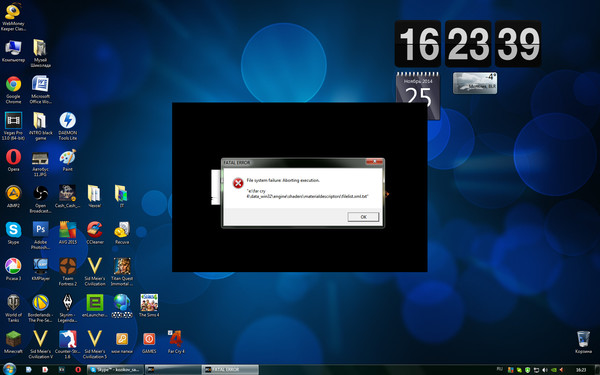
Task: Launch The Sims 4 shortcut
Action: [x=149, y=305]
